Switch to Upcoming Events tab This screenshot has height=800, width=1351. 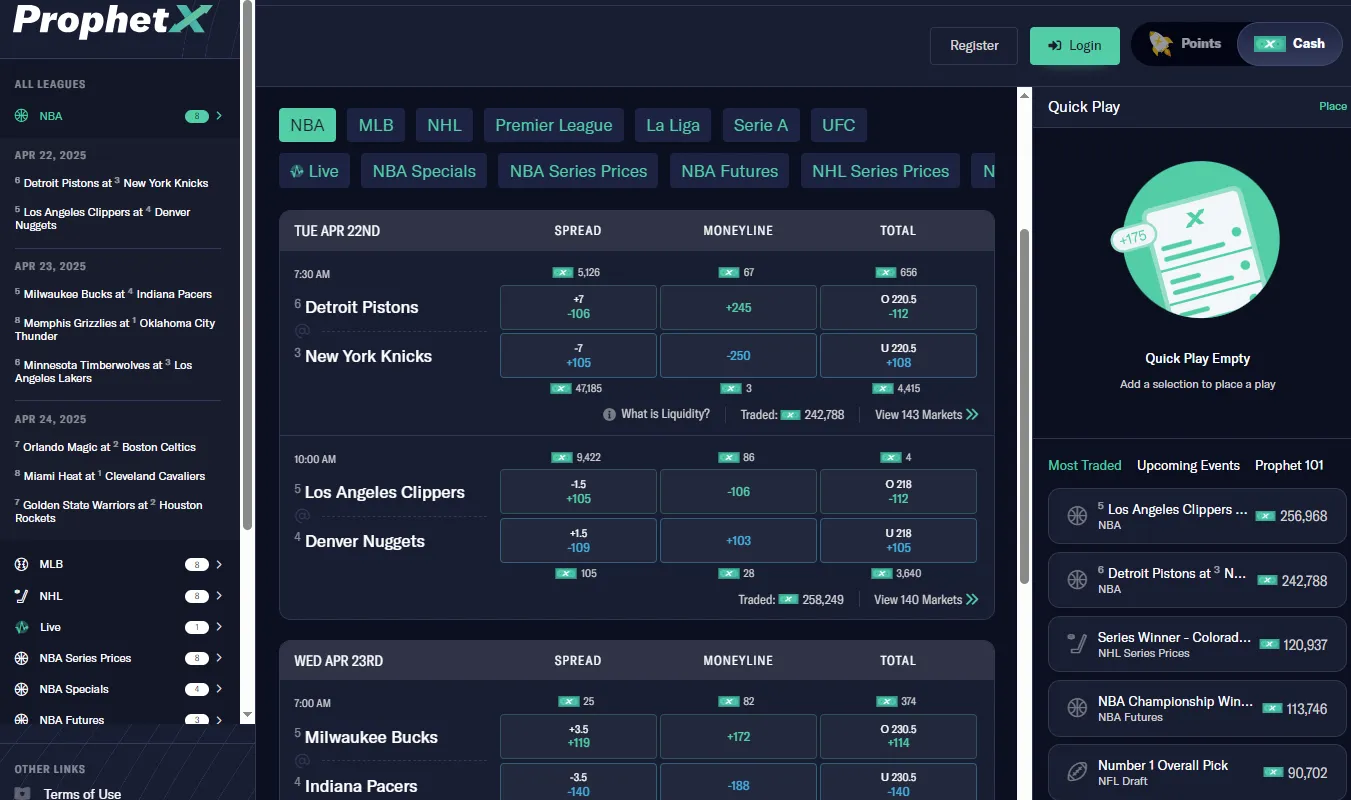pos(1188,465)
